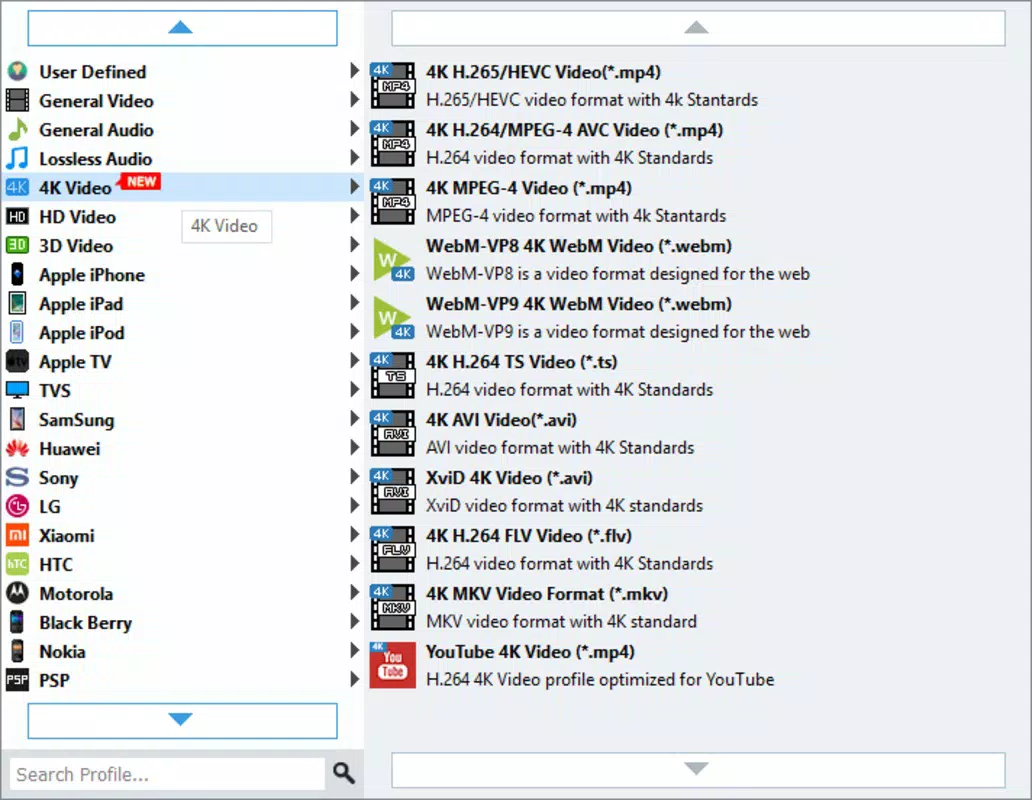Click the Sony logo icon

(17, 476)
